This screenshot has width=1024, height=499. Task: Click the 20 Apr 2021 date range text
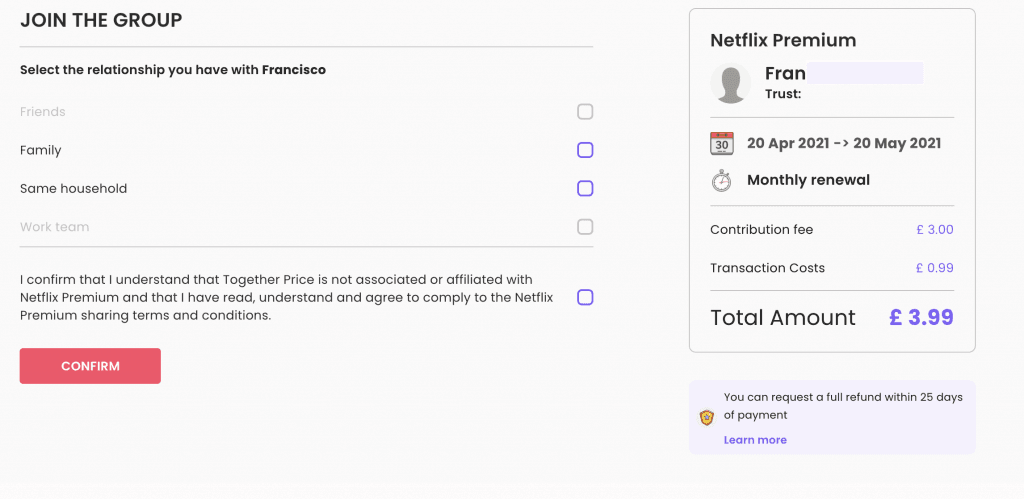coord(844,144)
